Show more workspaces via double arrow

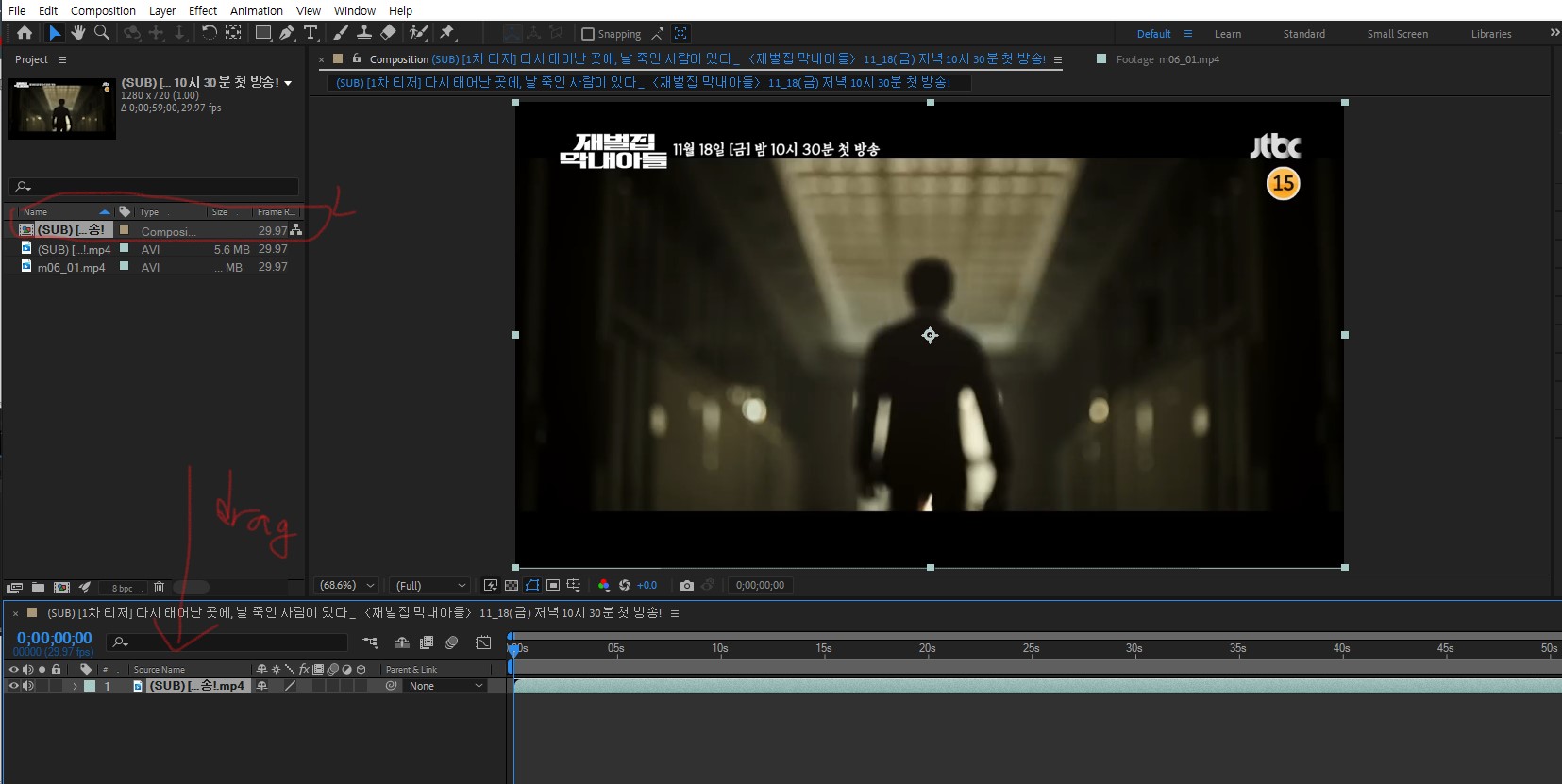pyautogui.click(x=1554, y=33)
